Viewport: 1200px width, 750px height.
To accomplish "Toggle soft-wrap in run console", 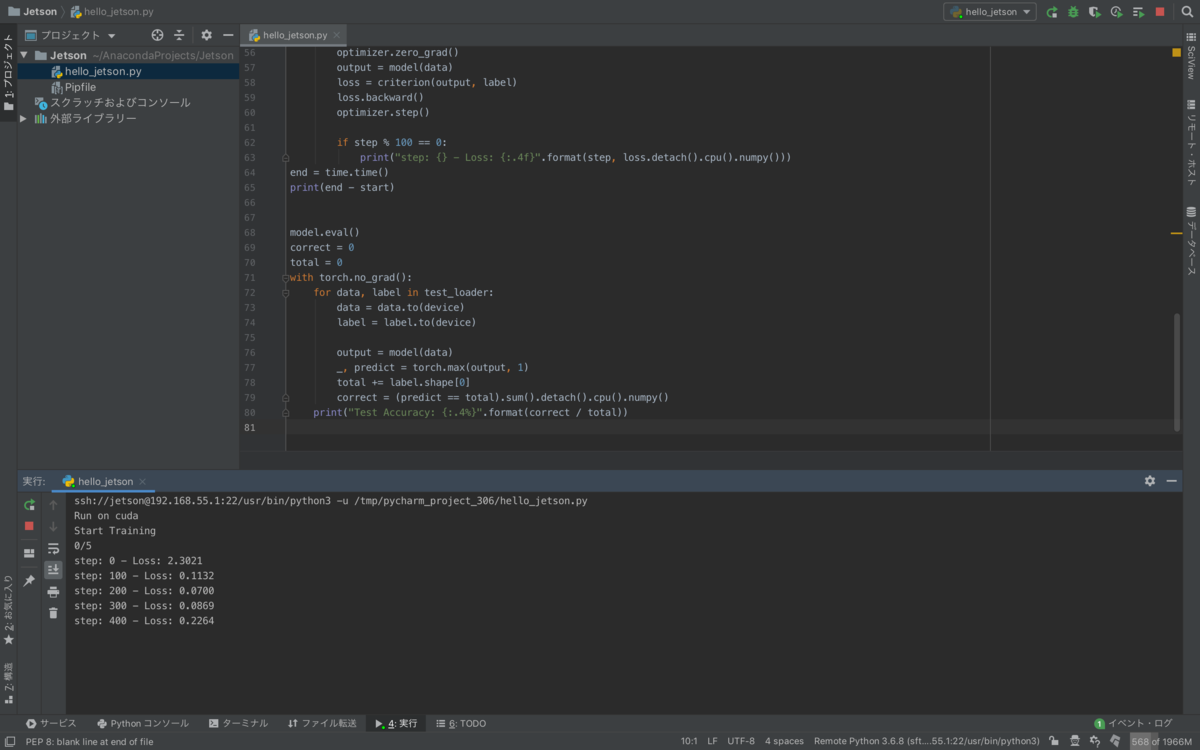I will pos(53,548).
